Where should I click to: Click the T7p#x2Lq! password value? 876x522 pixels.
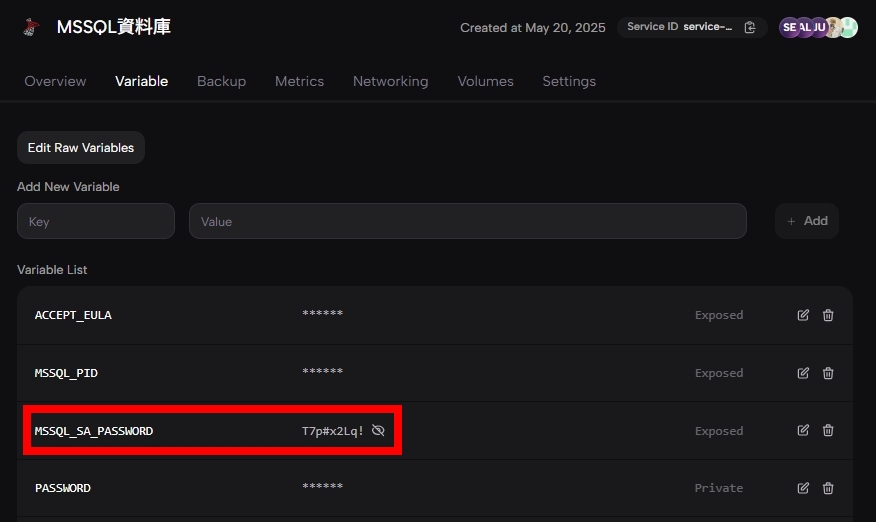tap(333, 431)
